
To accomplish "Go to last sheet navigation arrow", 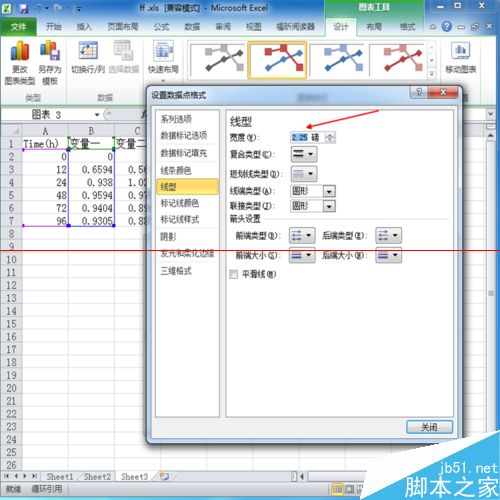I will (34, 476).
